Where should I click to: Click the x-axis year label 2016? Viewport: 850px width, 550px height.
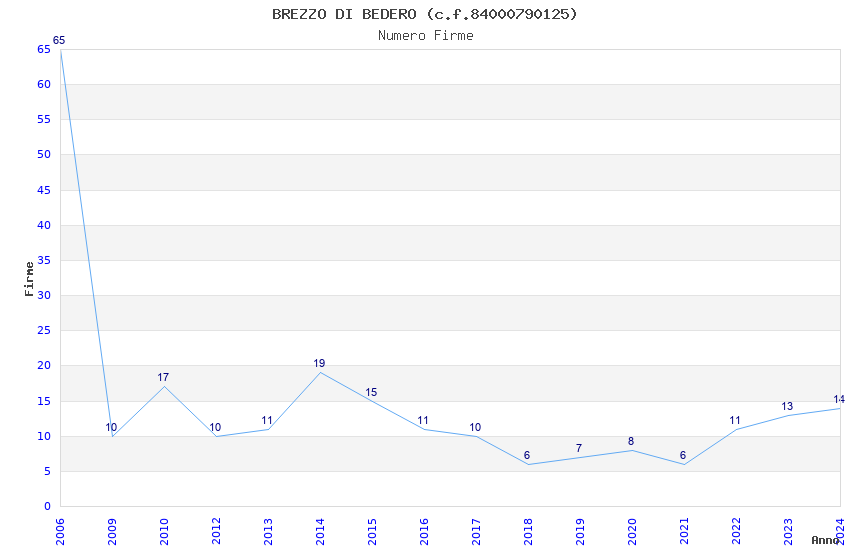tap(424, 531)
